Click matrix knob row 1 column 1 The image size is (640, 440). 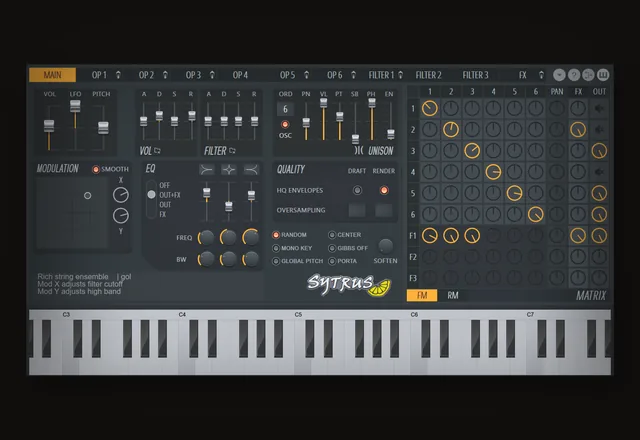(x=430, y=108)
